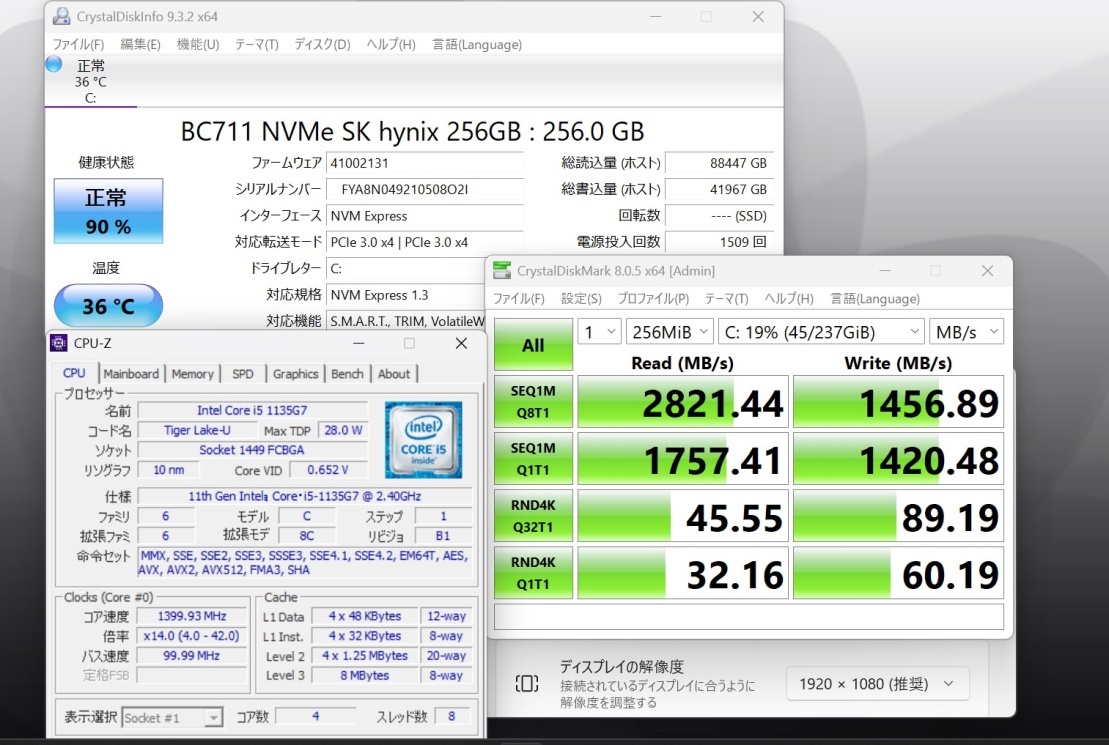Run all benchmarks with the All button
This screenshot has height=745, width=1109.
coord(533,345)
